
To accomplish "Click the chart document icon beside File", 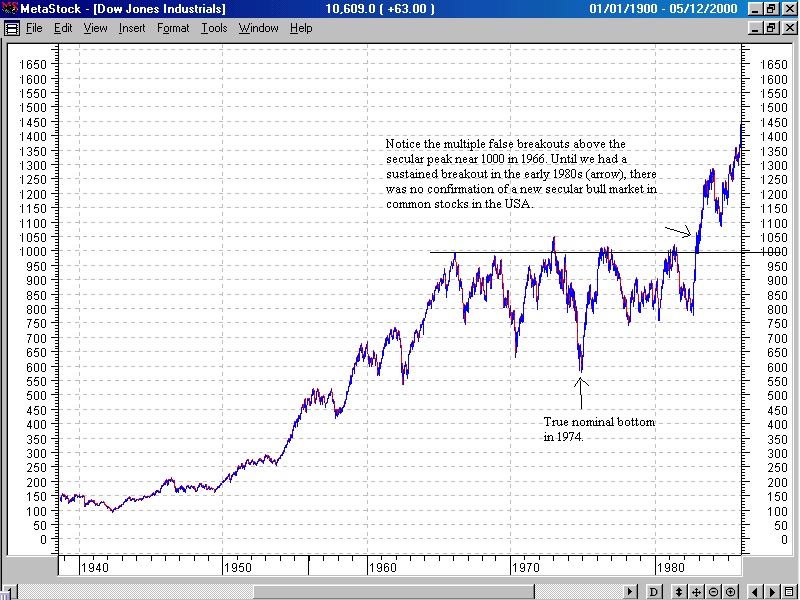I will (x=11, y=28).
